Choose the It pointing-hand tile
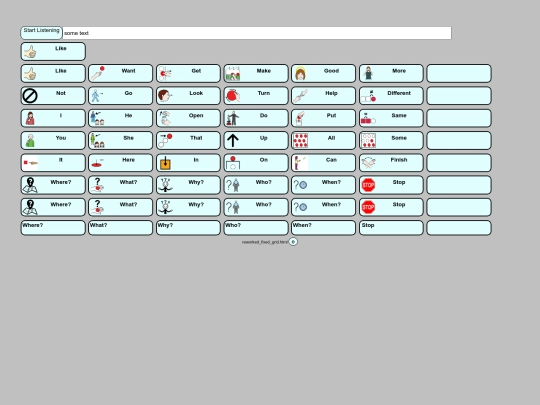This screenshot has width=540, height=405. pyautogui.click(x=53, y=163)
